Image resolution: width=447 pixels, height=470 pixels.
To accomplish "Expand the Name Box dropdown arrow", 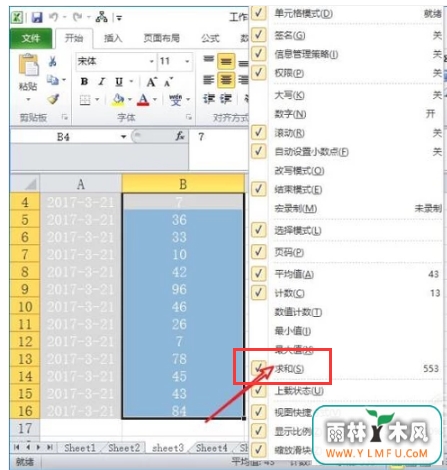I will [x=124, y=137].
